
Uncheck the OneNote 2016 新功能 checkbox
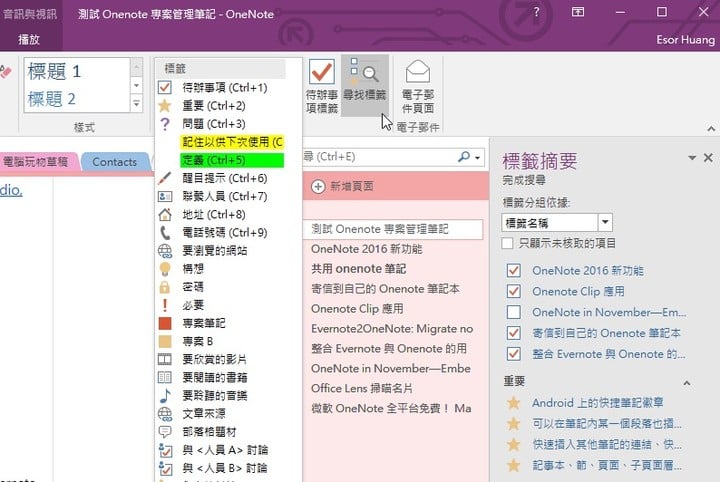[514, 270]
